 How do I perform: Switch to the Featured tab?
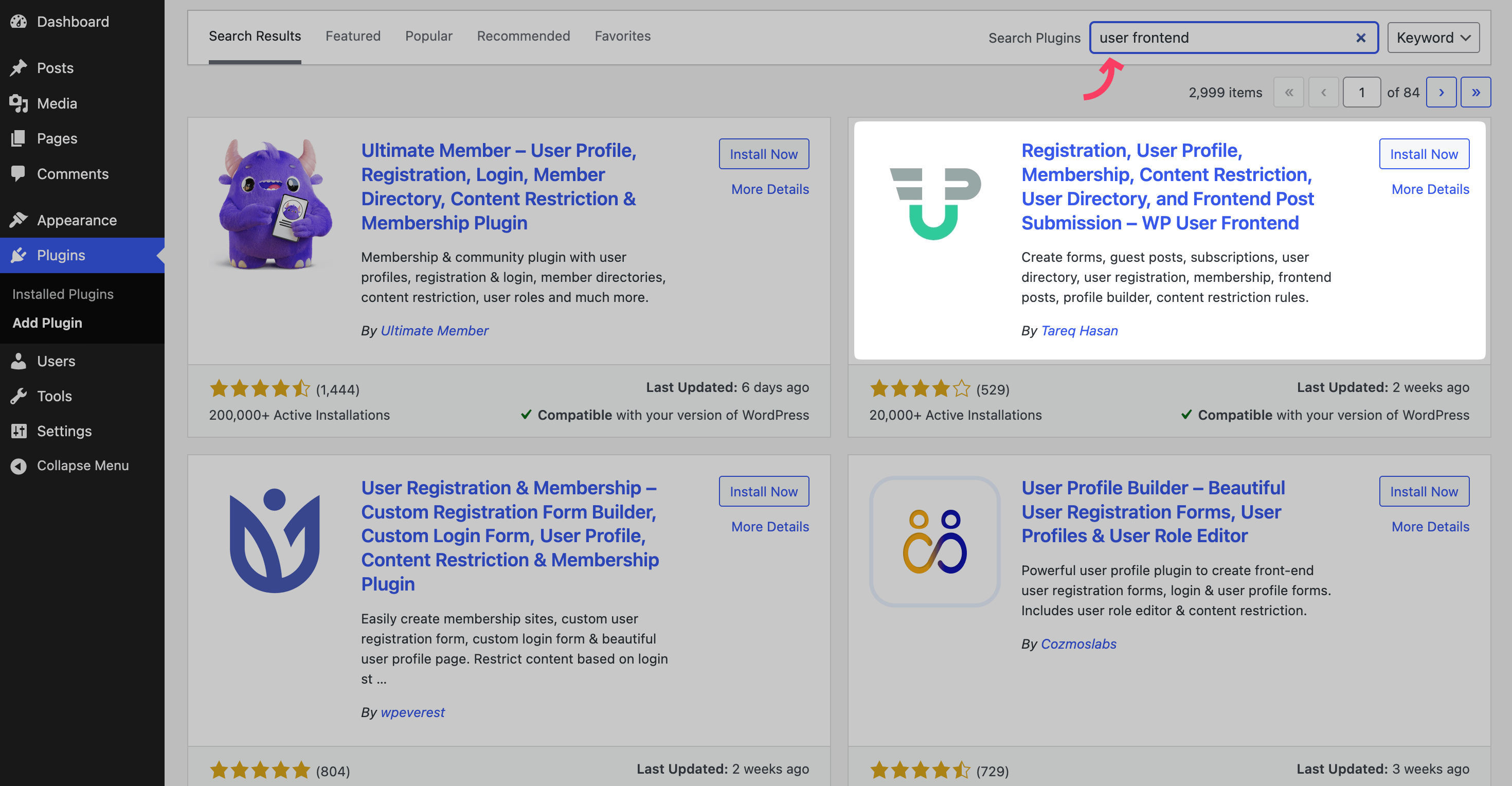click(353, 36)
